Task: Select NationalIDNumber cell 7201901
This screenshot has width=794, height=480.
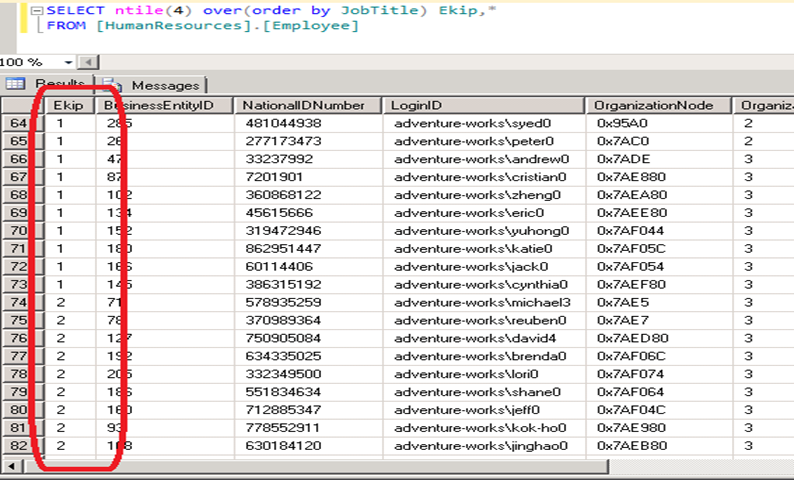Action: (308, 177)
